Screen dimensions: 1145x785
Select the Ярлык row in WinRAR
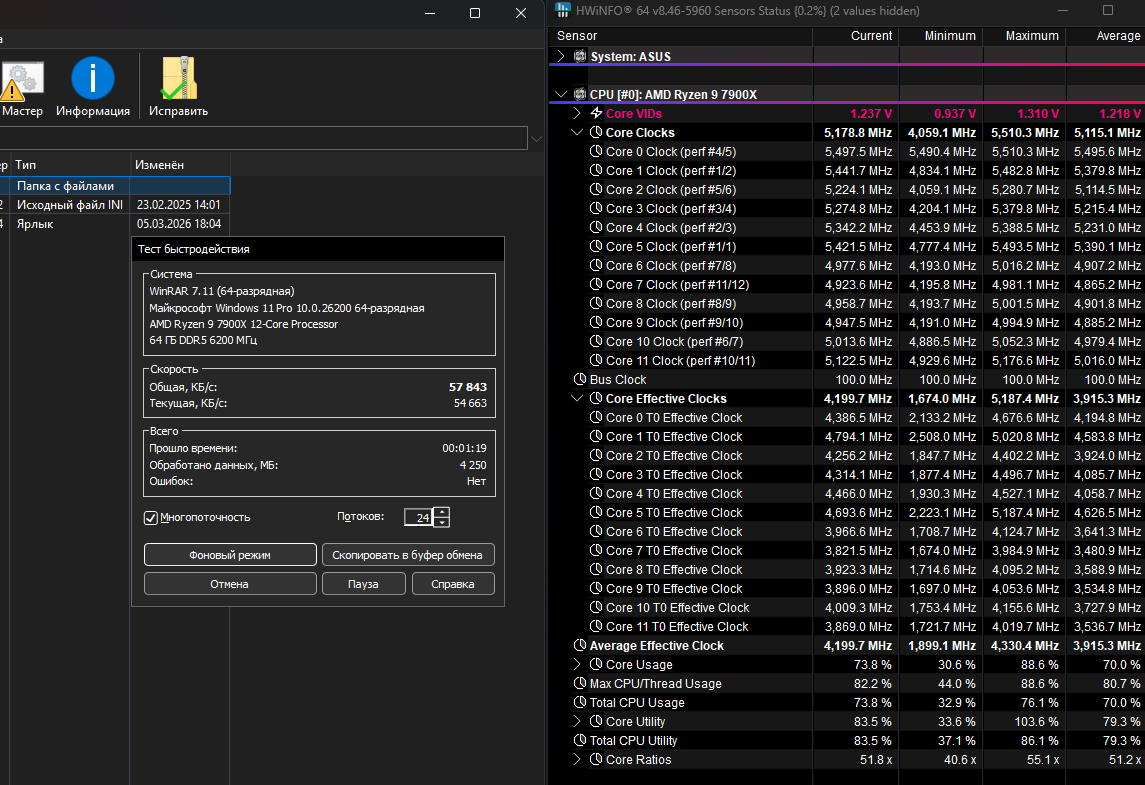(115, 223)
